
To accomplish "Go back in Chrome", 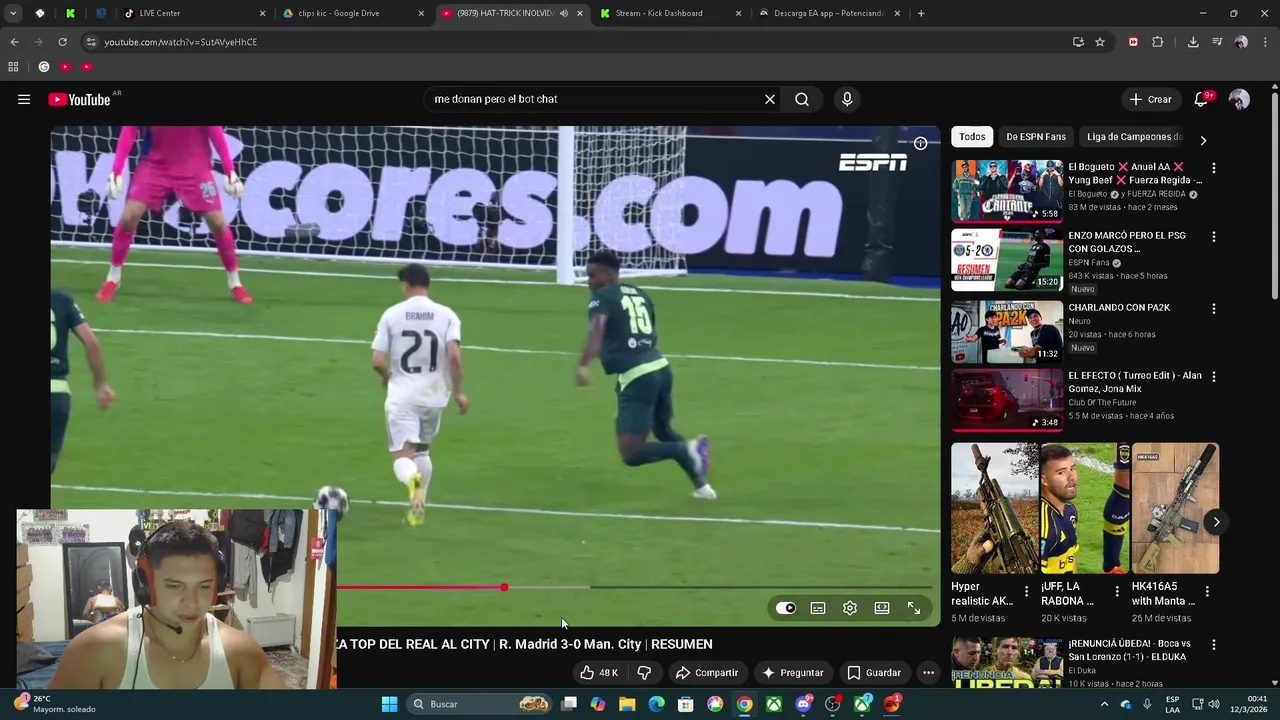I will click(14, 42).
